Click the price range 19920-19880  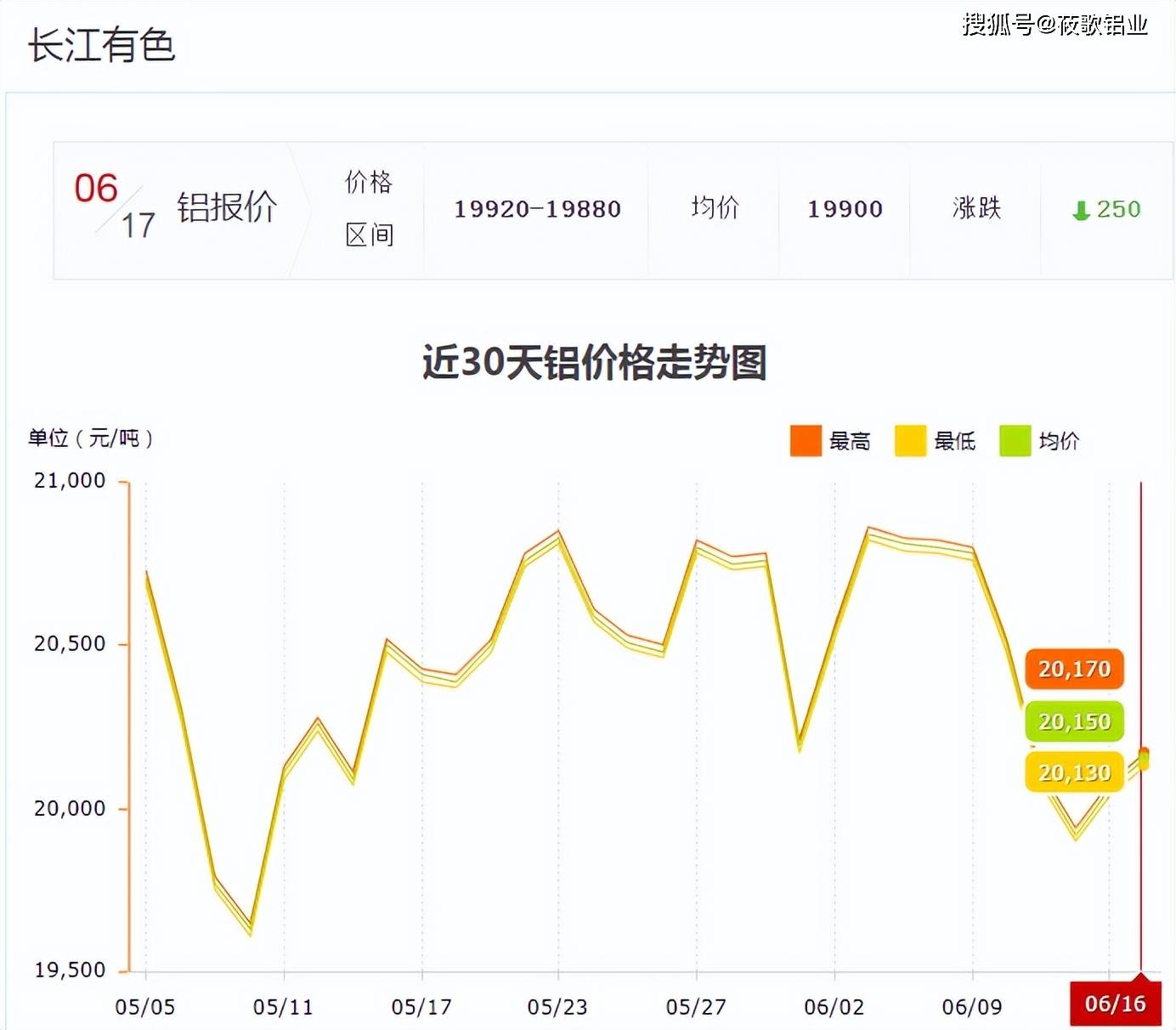coord(538,209)
